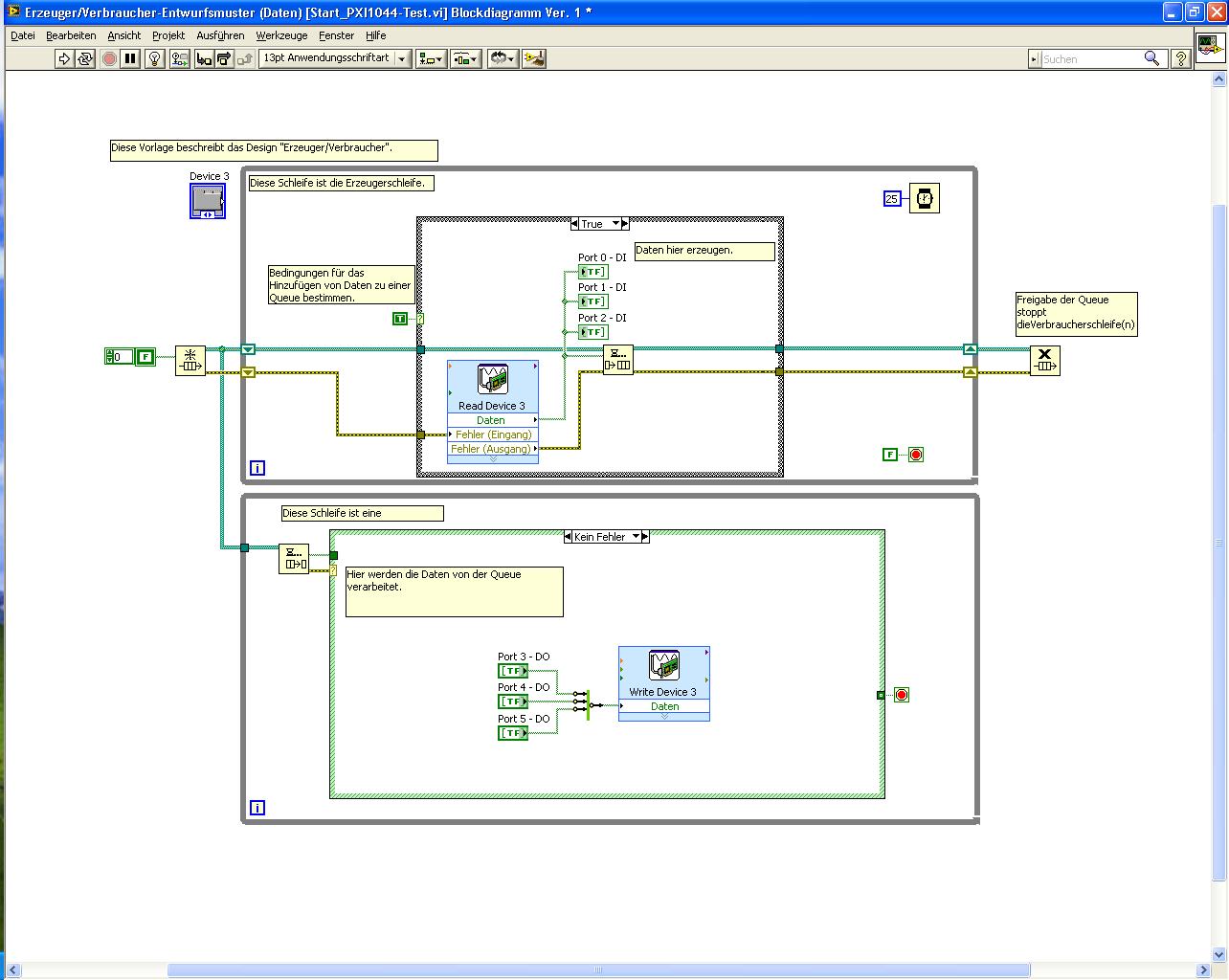
Task: Toggle False constant at producer loop stop
Action: coord(890,455)
